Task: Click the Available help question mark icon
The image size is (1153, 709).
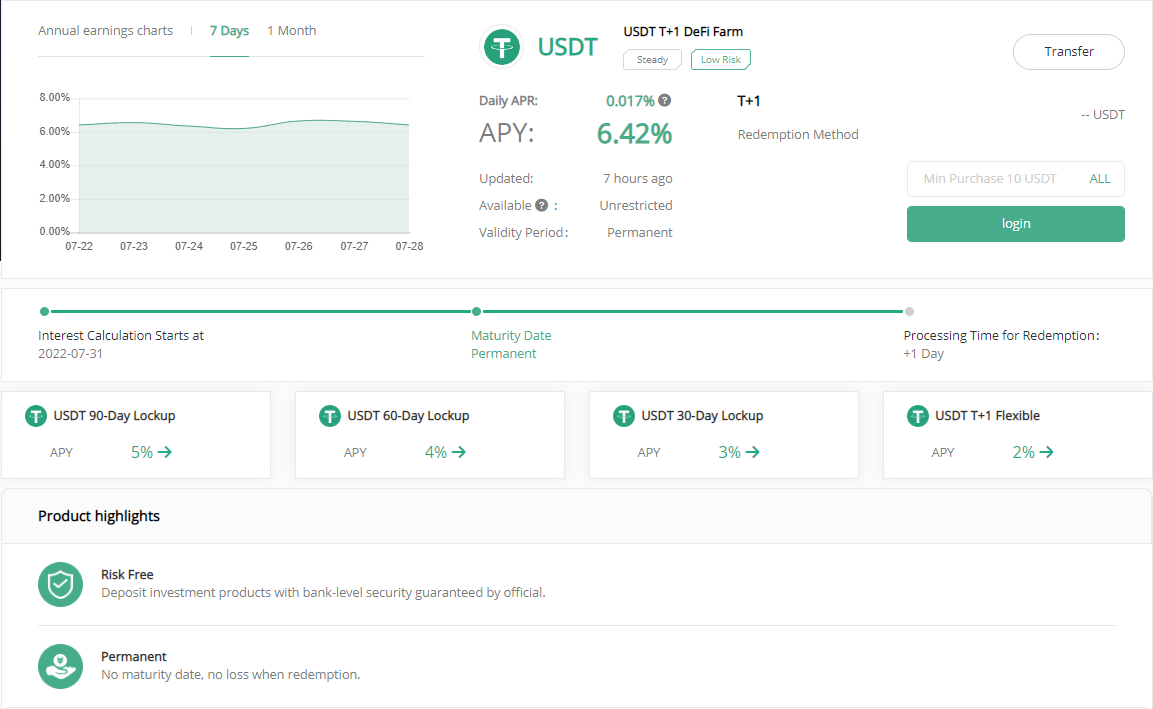Action: (541, 205)
